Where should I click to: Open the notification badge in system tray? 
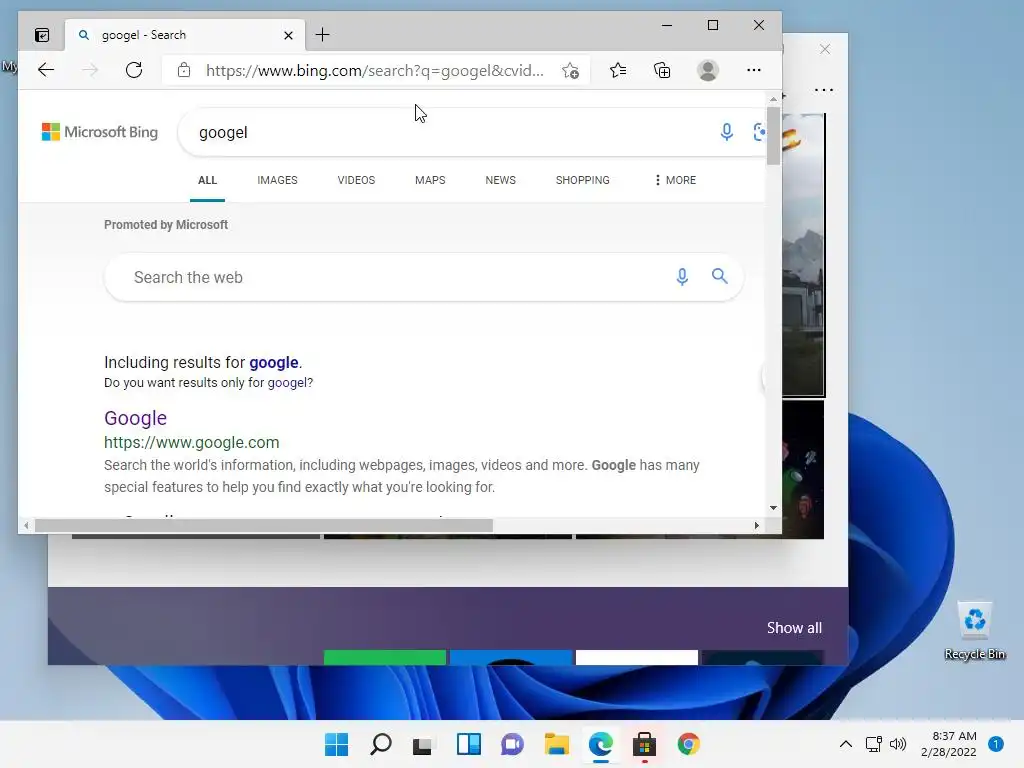tap(996, 743)
